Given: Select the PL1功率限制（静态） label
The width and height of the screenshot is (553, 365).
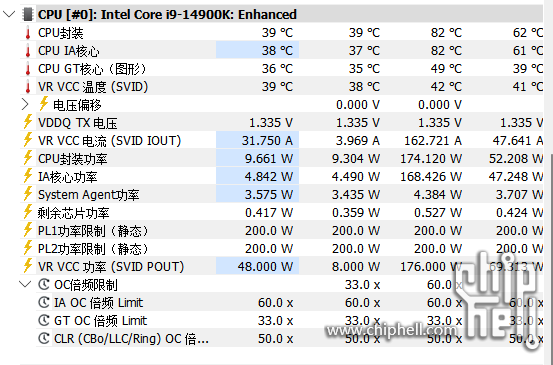Looking at the screenshot, I should click(93, 231).
